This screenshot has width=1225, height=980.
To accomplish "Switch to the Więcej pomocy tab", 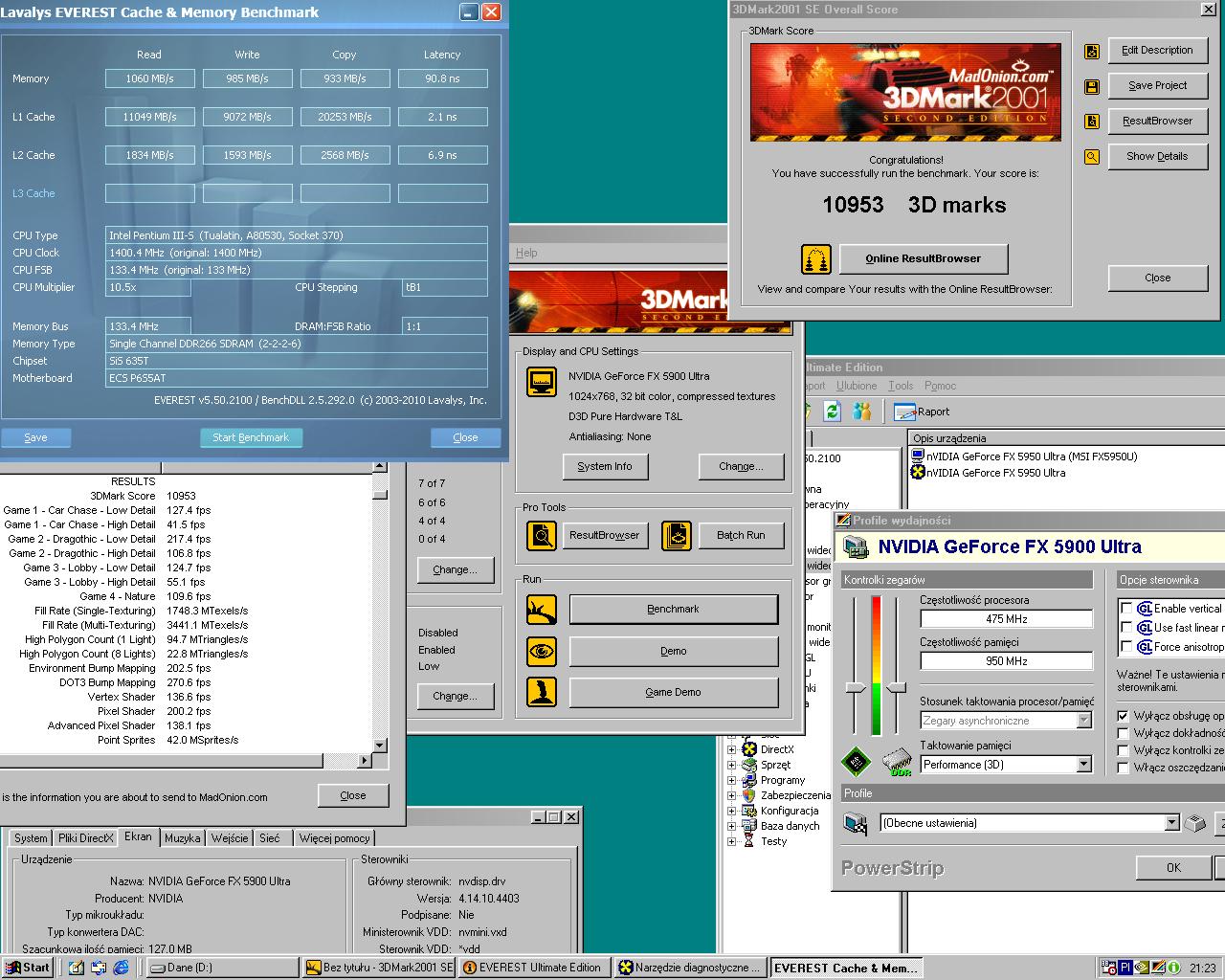I will click(334, 838).
